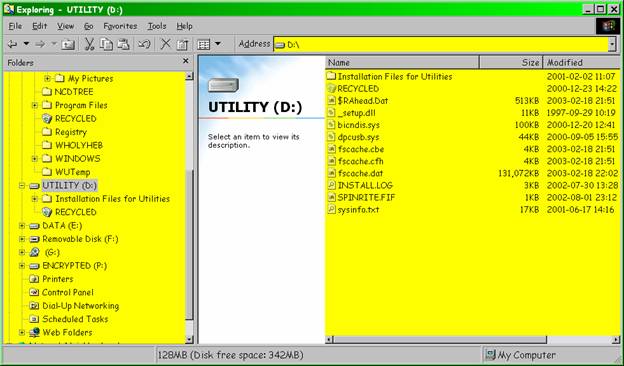The width and height of the screenshot is (624, 366).
Task: Expand the Removable Disk (F:) node
Action: (22, 239)
